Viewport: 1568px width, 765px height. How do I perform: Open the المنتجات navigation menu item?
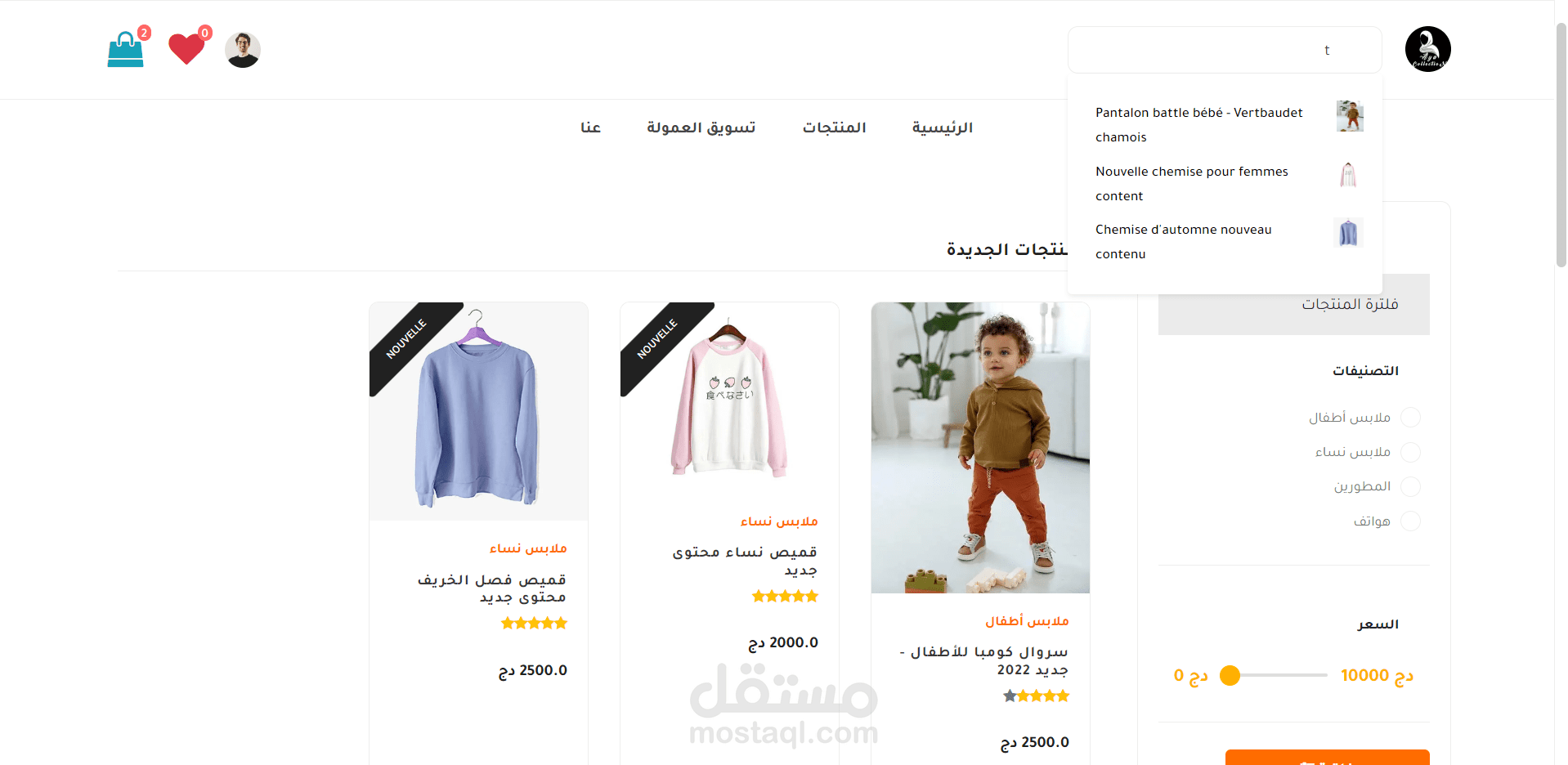click(x=834, y=127)
